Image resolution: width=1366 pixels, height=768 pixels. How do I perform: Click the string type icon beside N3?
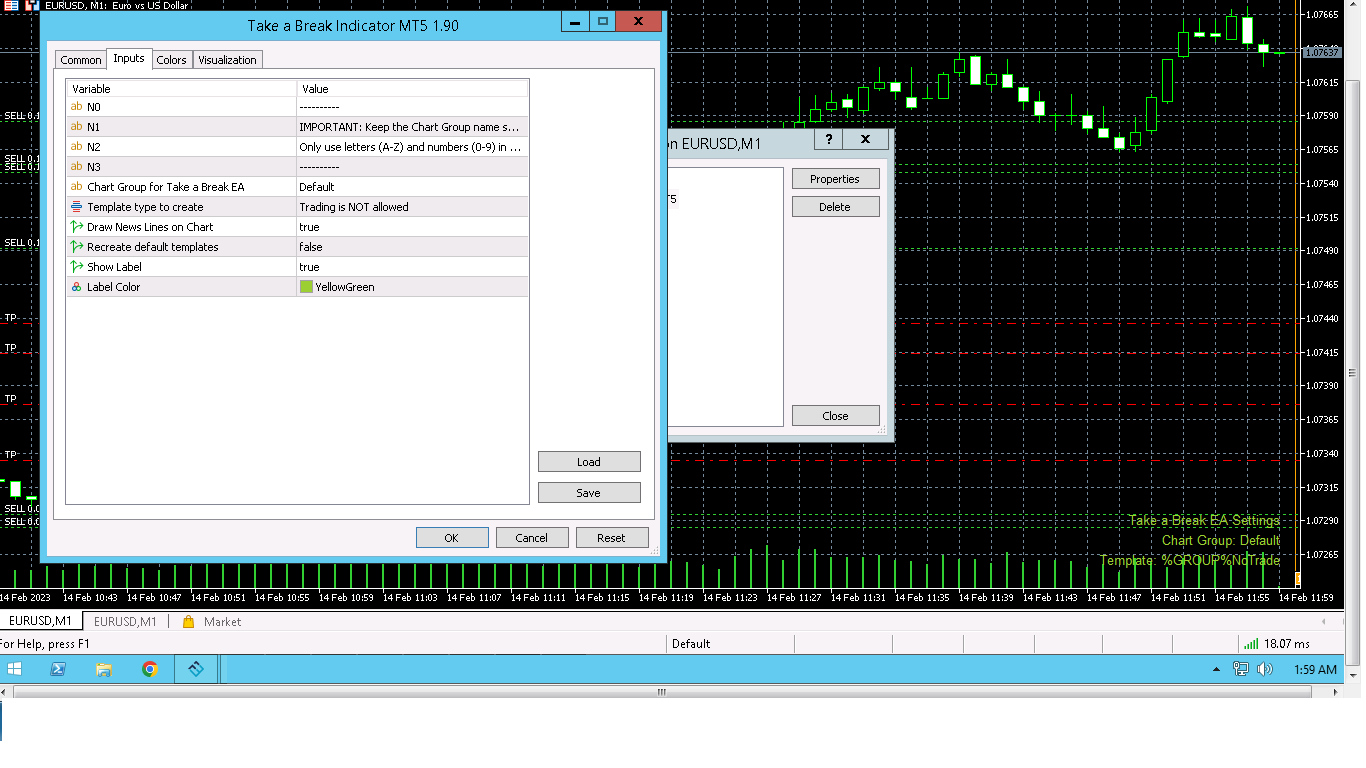point(77,167)
